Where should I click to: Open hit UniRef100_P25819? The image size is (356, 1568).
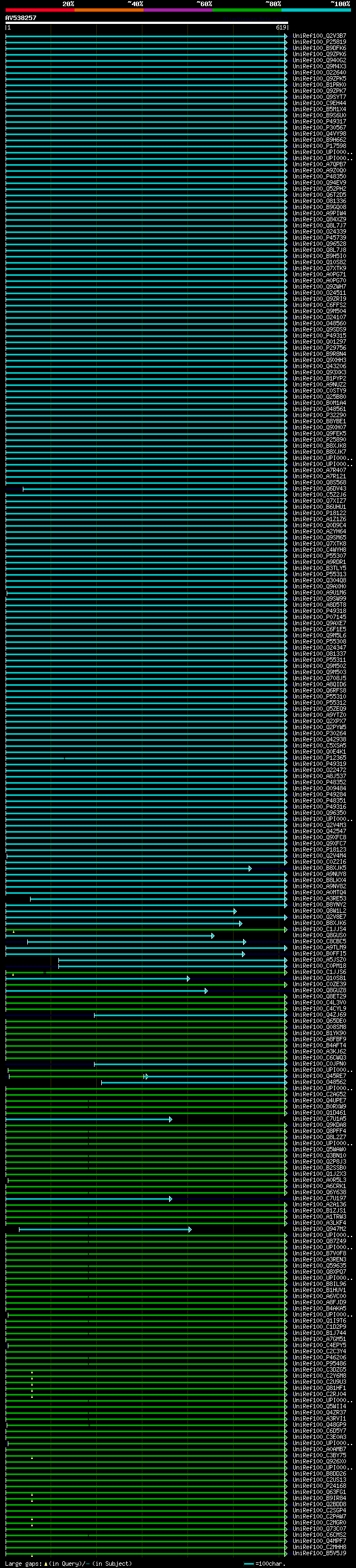click(319, 42)
